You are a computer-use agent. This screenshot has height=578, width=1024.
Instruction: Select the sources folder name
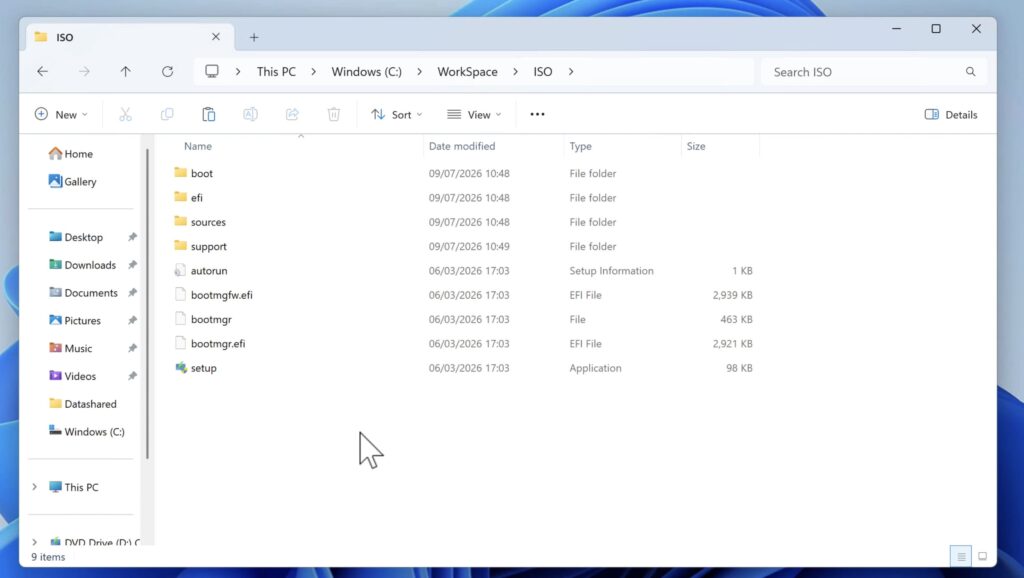208,222
